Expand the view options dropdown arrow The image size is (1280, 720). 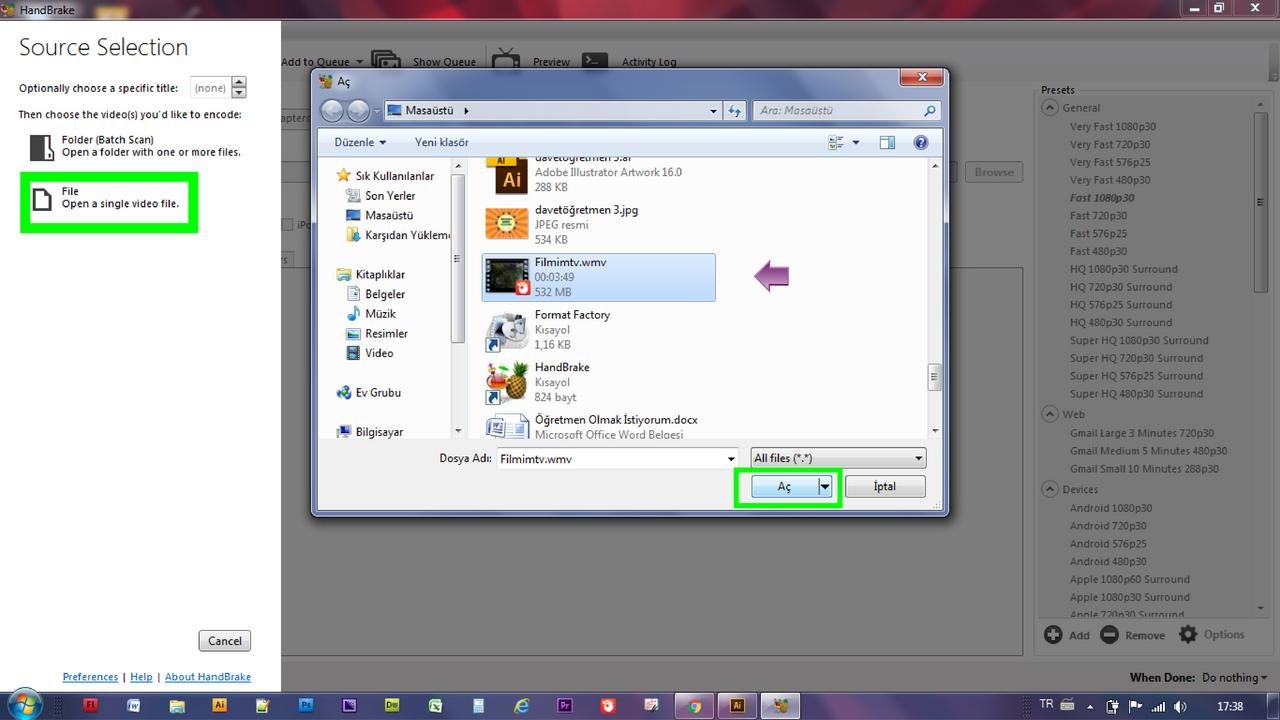[856, 143]
